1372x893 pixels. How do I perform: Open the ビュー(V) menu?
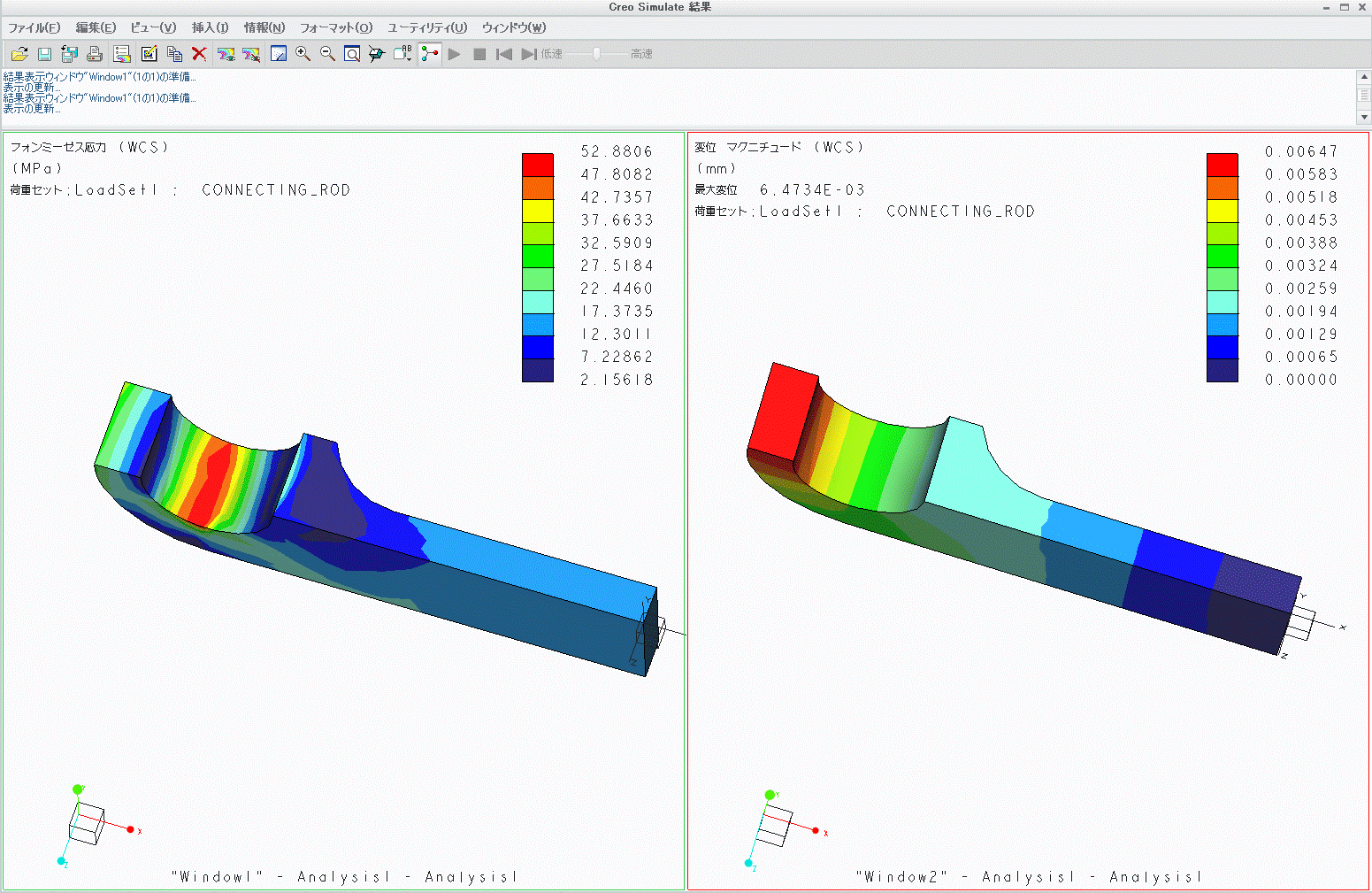tap(153, 28)
